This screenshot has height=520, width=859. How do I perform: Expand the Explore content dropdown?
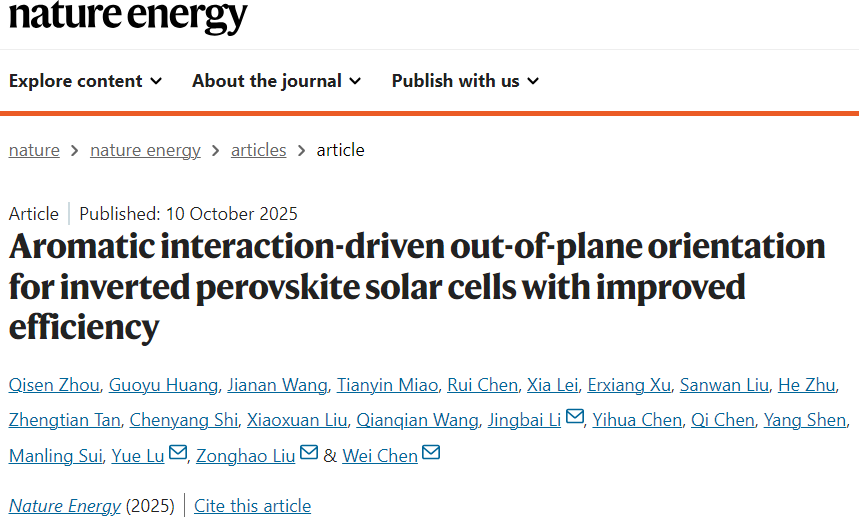pos(85,81)
